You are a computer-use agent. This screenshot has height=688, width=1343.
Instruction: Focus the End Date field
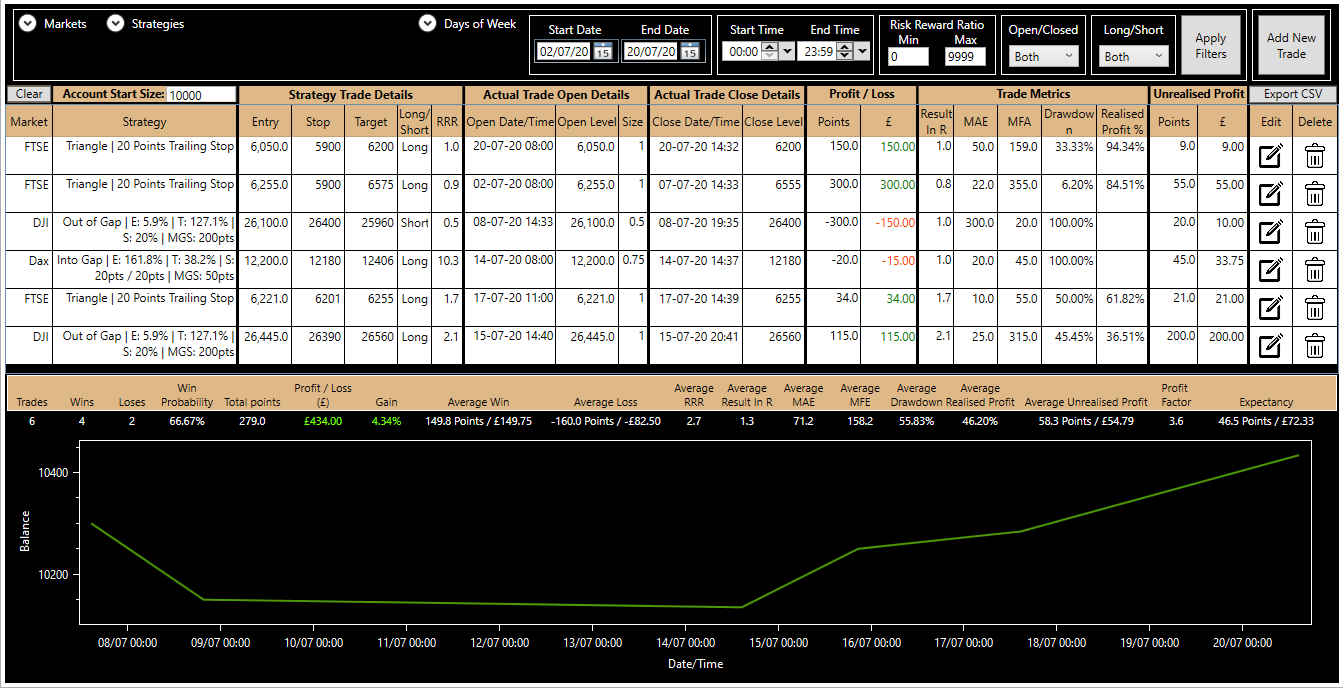point(650,52)
